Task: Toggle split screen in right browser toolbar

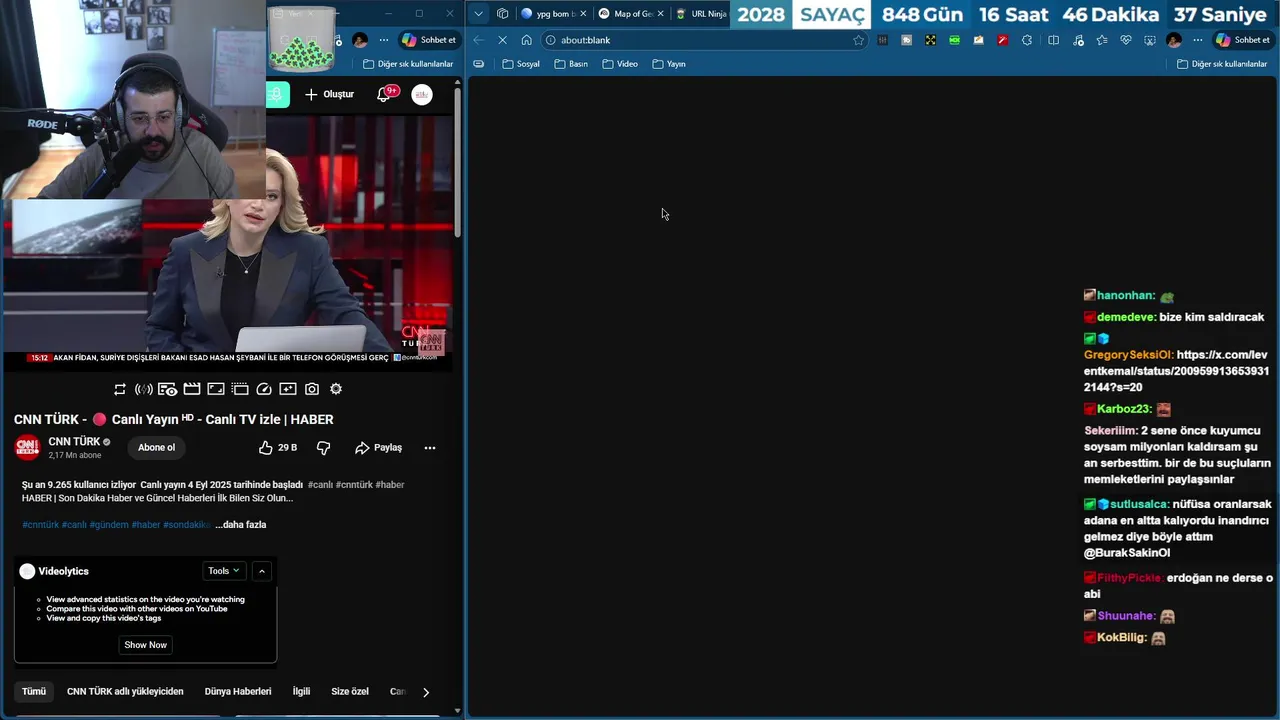Action: (x=1053, y=40)
